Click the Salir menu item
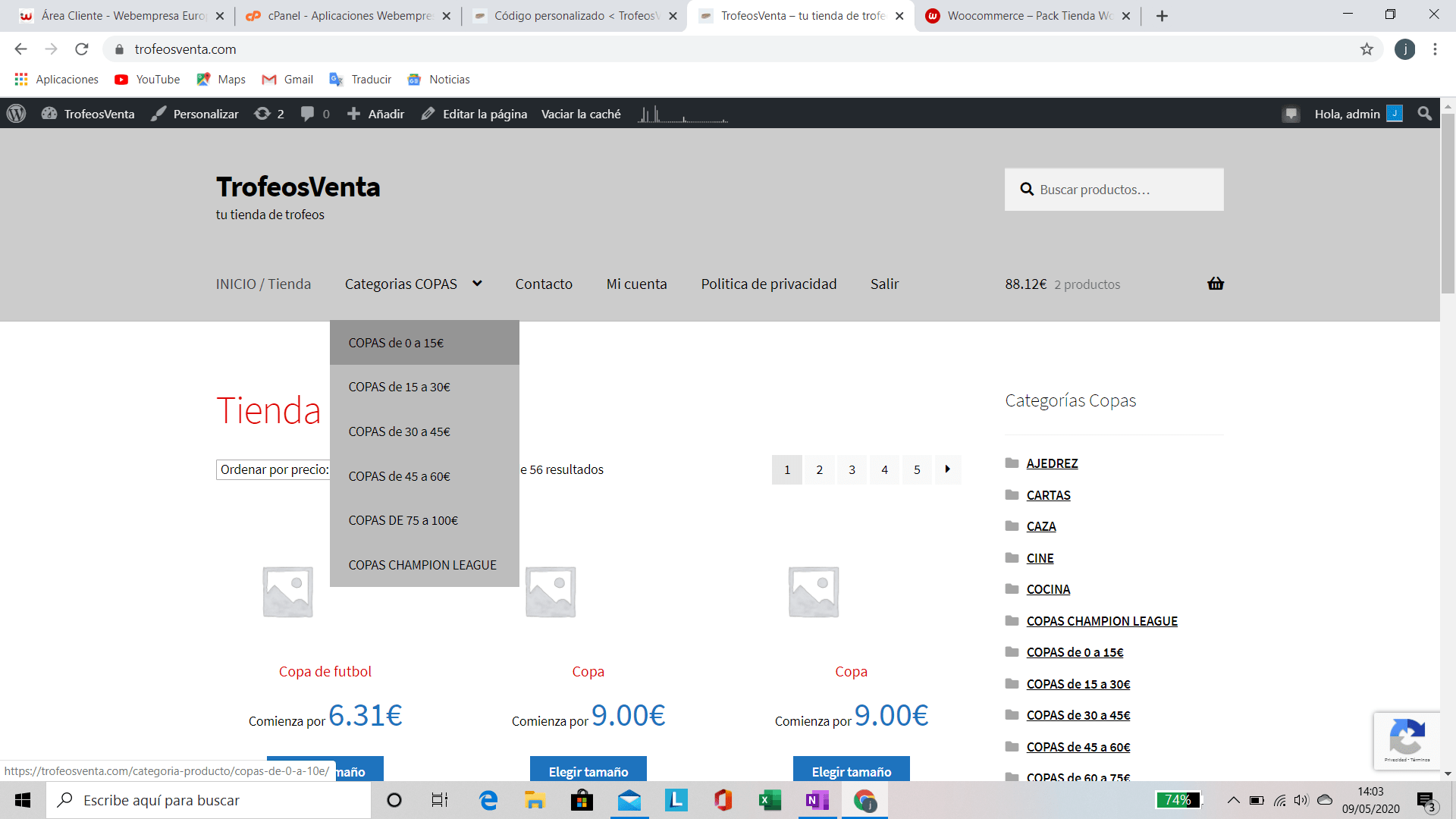The width and height of the screenshot is (1456, 819). 884,284
